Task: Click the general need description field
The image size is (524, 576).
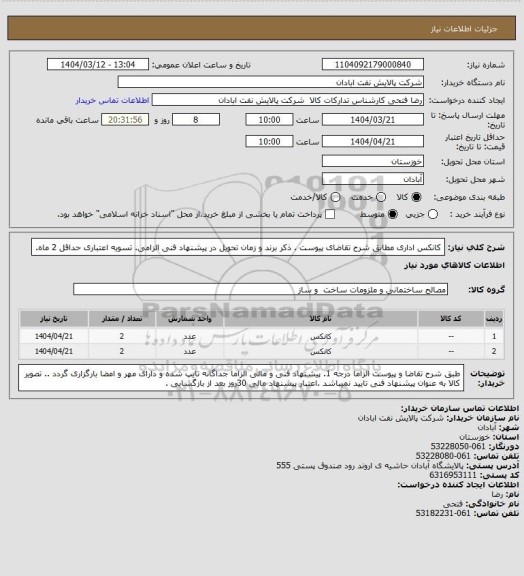Action: point(238,248)
